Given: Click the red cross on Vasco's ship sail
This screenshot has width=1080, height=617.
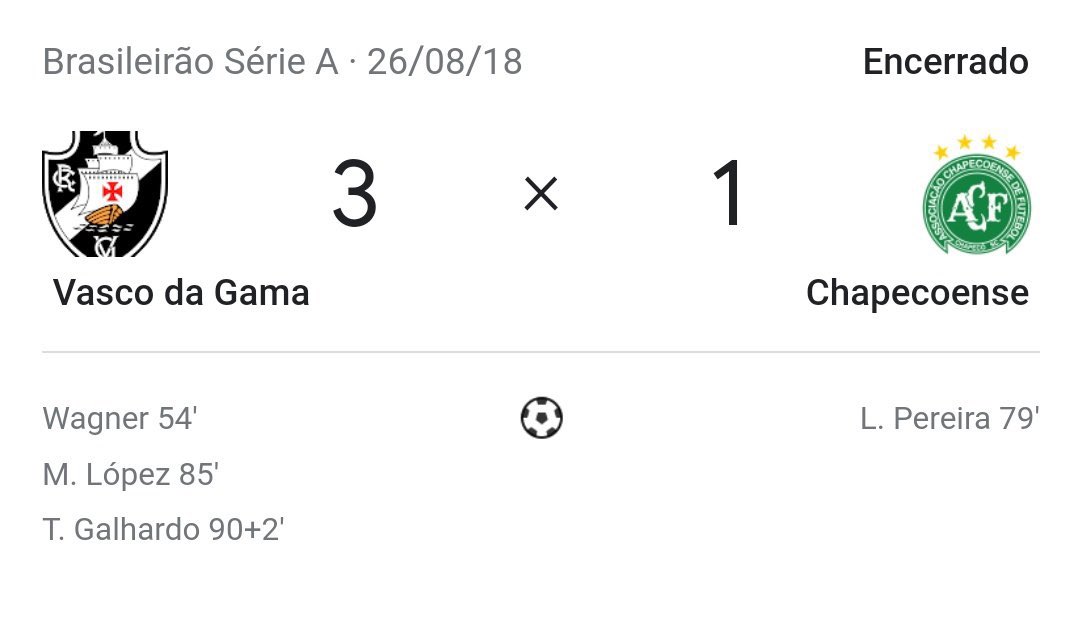Looking at the screenshot, I should click(113, 187).
